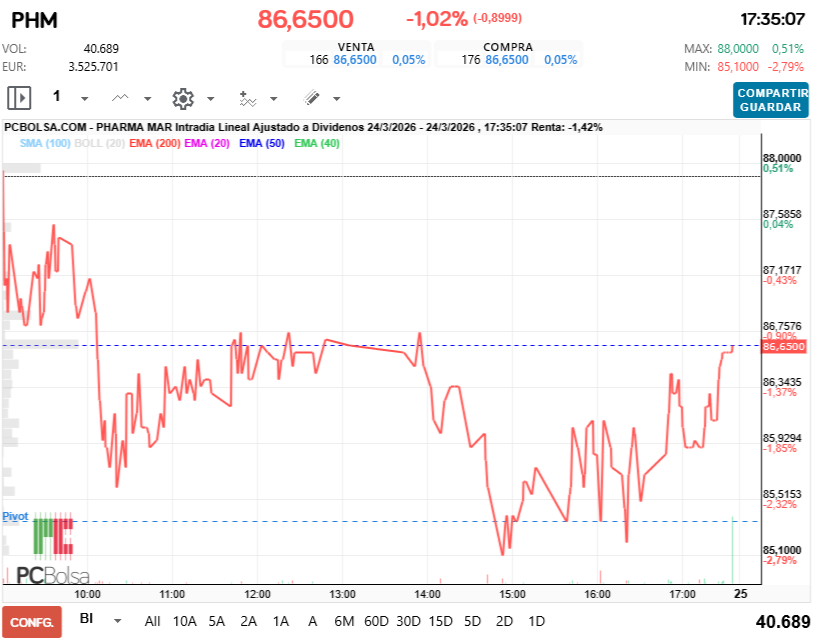Select the drawing pencil tool icon

tap(311, 98)
